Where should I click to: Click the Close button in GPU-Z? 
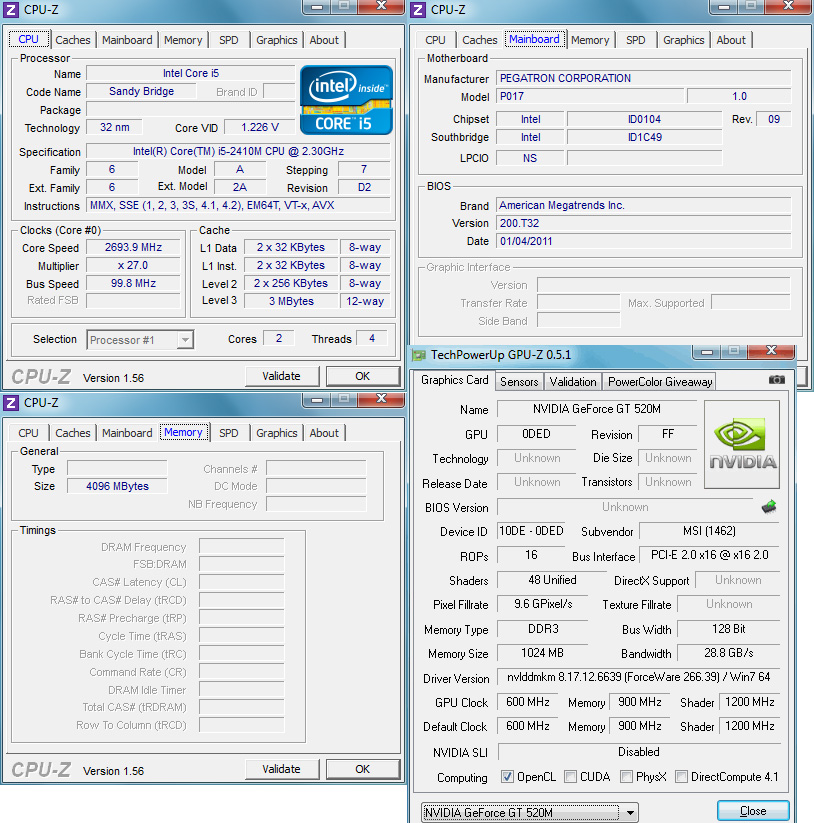[753, 811]
